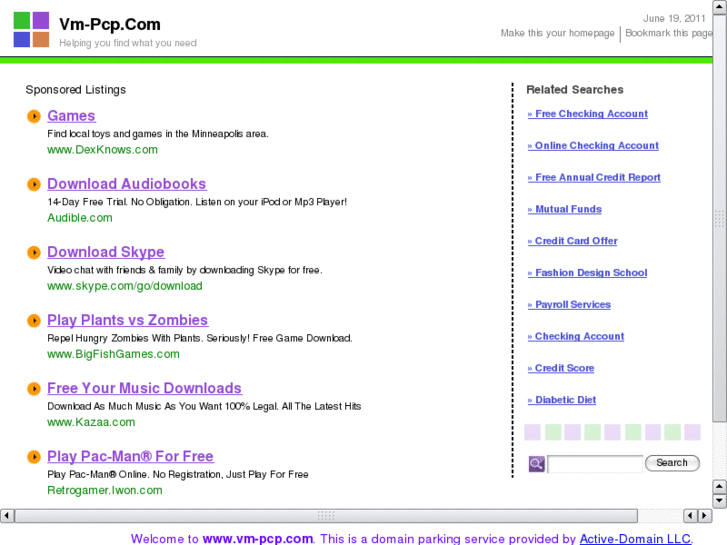
Task: Click the Vm-Pcp.Com colored squares logo
Action: pos(31,30)
